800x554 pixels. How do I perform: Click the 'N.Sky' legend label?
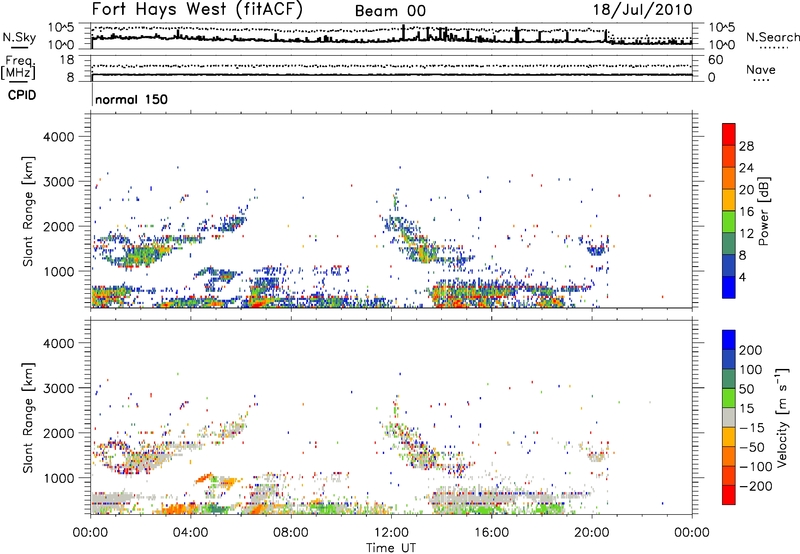tap(19, 37)
